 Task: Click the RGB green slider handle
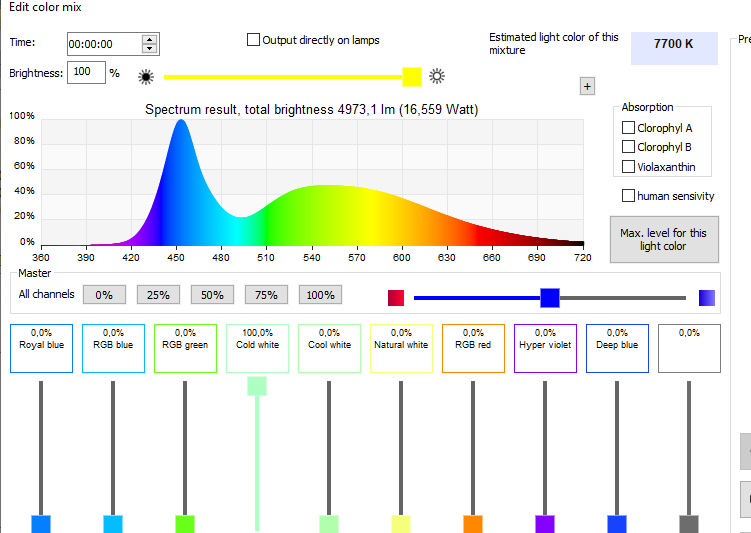click(185, 524)
